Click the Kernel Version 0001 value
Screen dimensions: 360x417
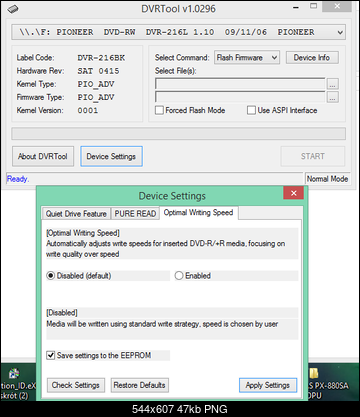88,110
